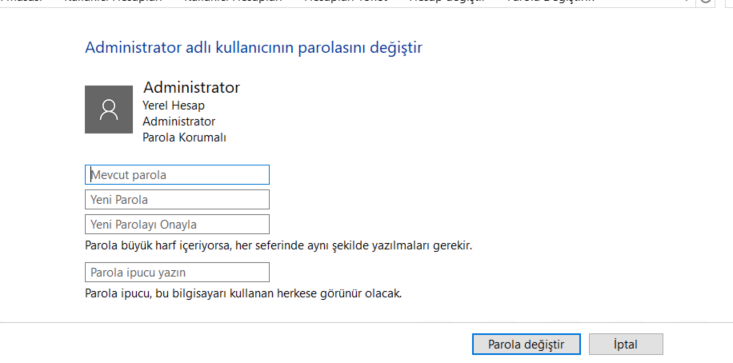Image resolution: width=733 pixels, height=363 pixels.
Task: Open Denetim Masası breadcrumb at far left
Action: click(21, 1)
